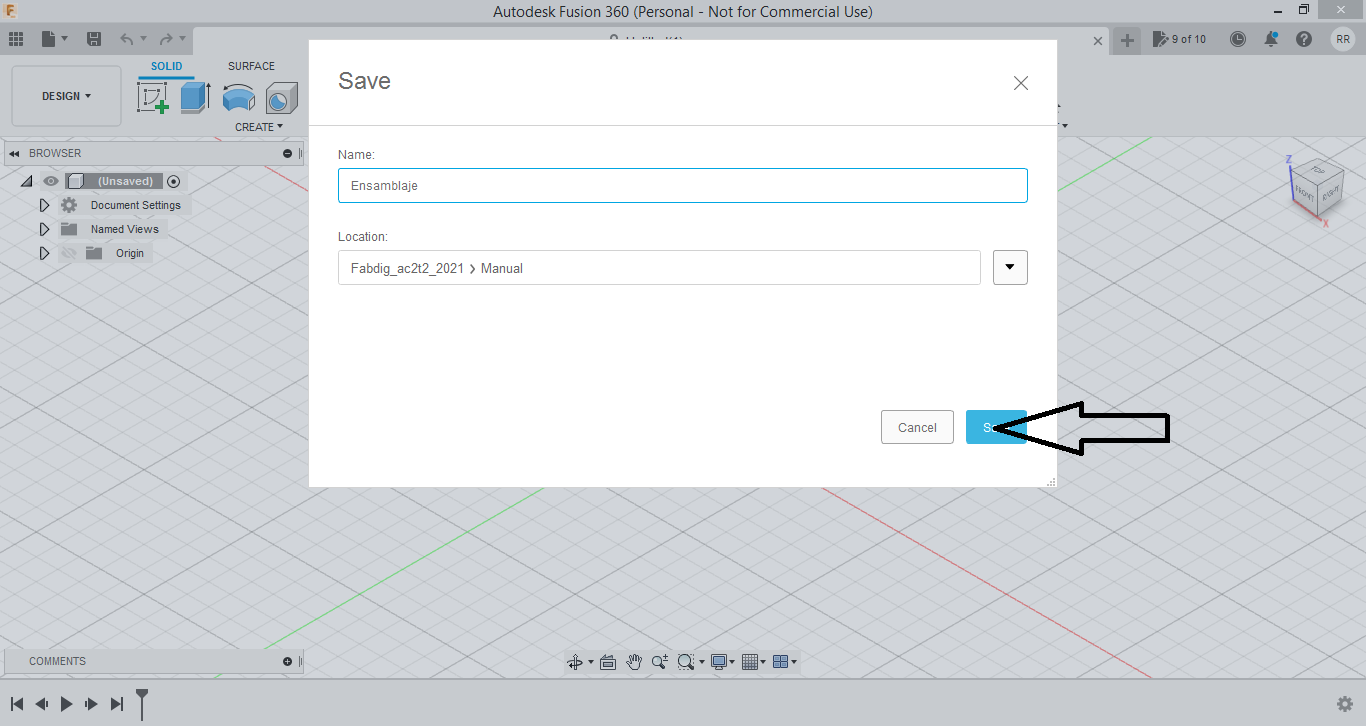Switch to the SOLID tab
Viewport: 1366px width, 726px height.
(x=167, y=67)
